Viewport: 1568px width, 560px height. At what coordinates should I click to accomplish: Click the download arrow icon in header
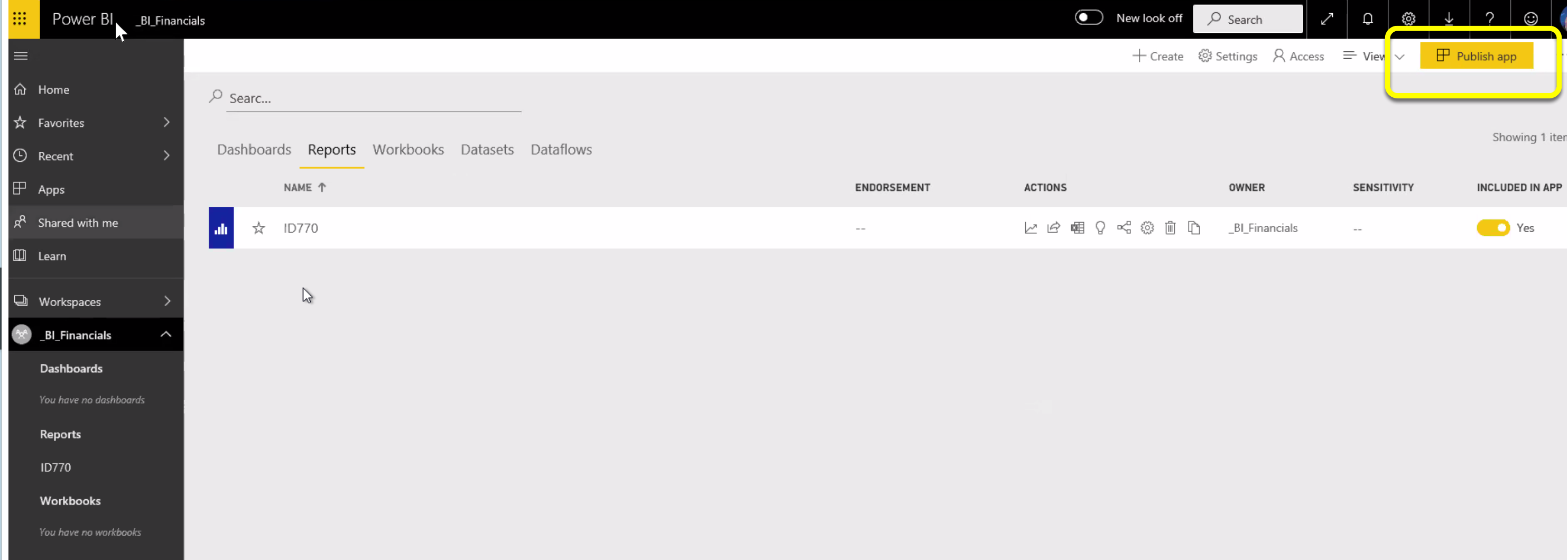[1449, 19]
